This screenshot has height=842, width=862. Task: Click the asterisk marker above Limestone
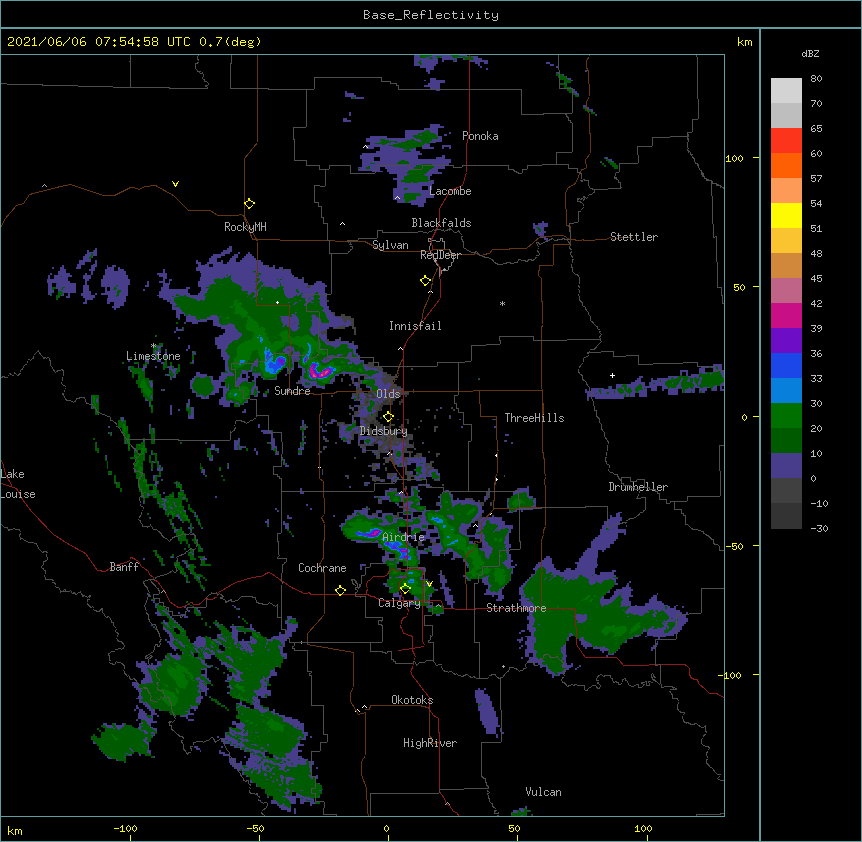pyautogui.click(x=153, y=346)
